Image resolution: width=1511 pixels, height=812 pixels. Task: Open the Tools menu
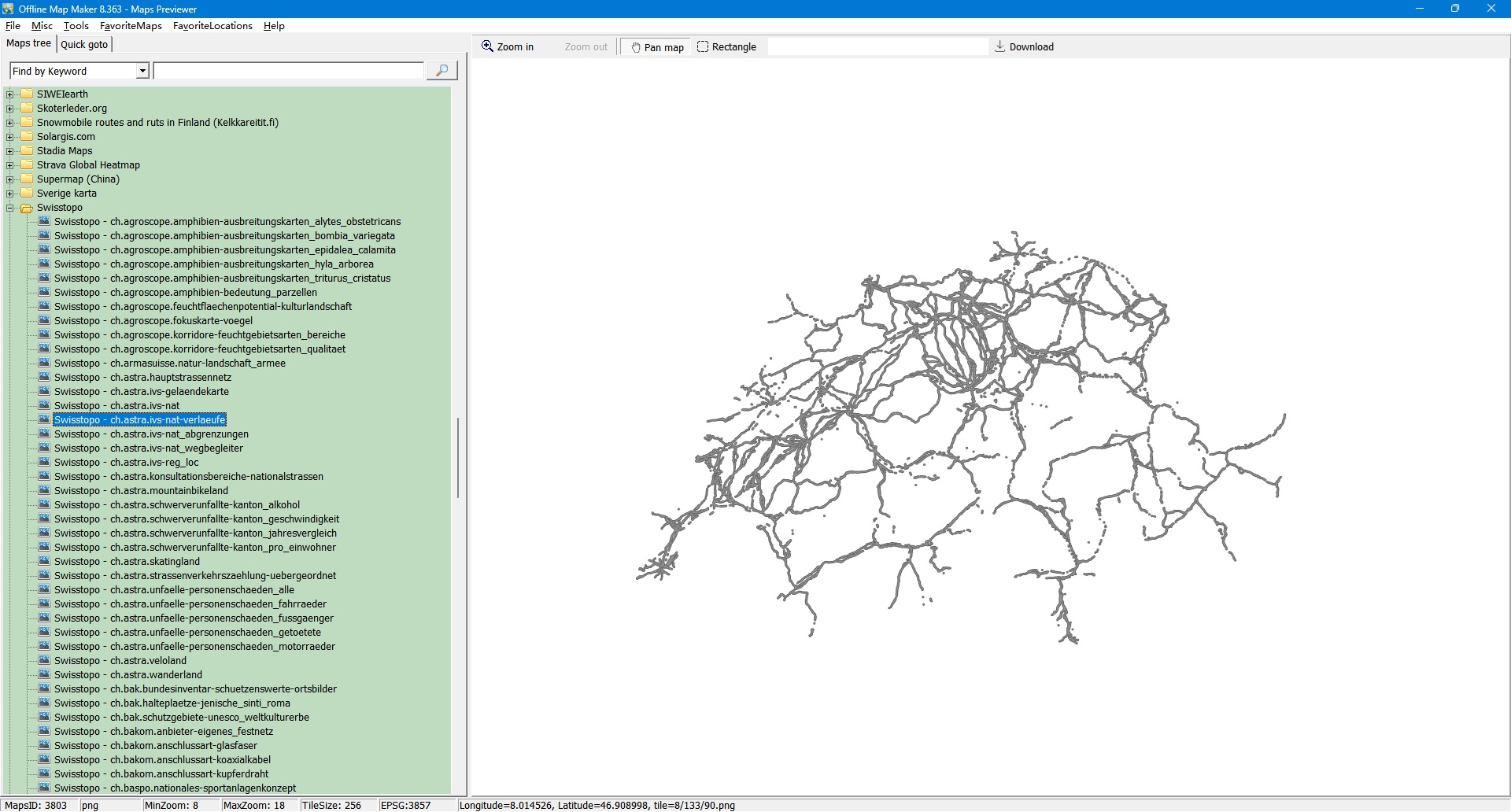pos(76,26)
